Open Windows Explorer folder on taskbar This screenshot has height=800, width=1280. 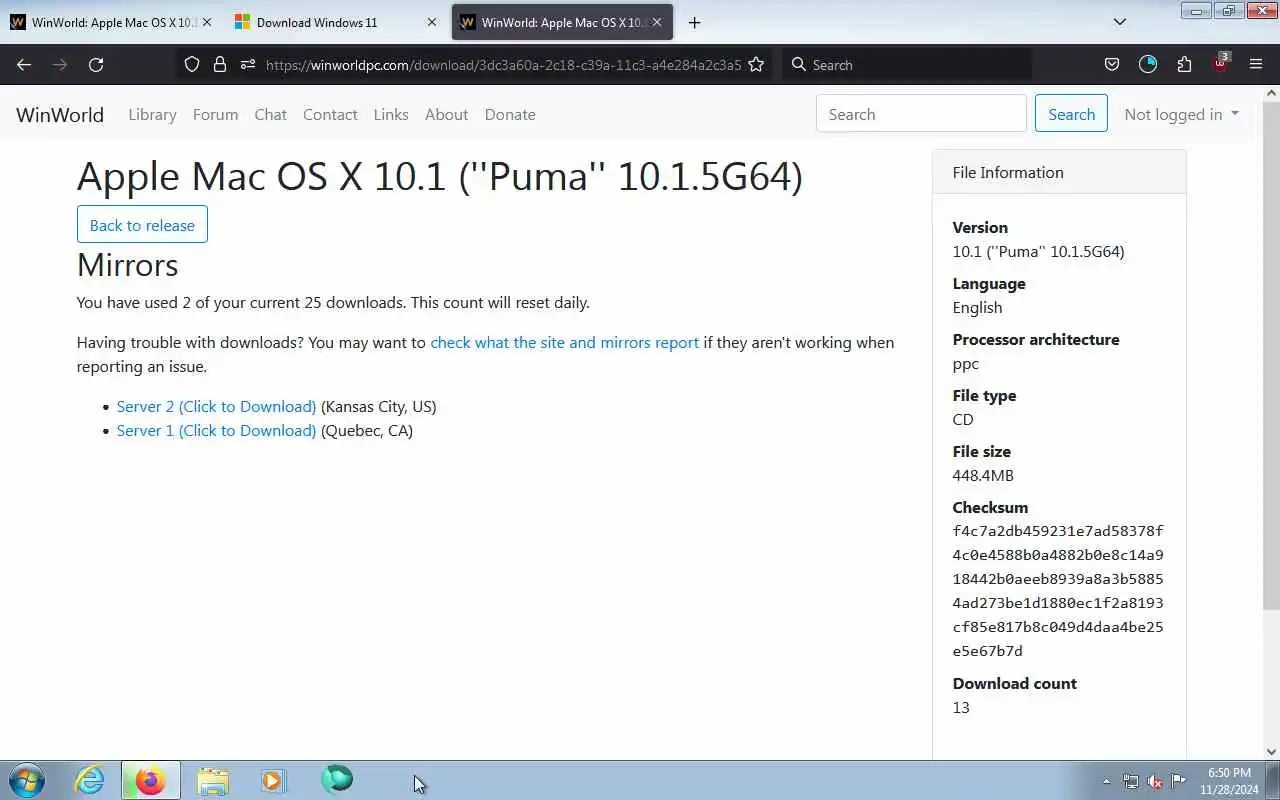(x=213, y=780)
